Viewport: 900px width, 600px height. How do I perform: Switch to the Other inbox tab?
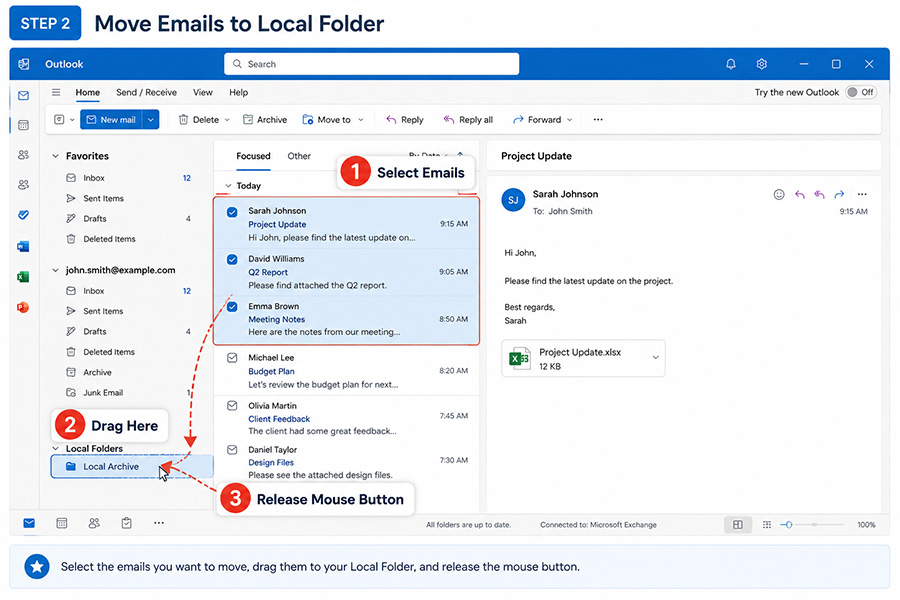(x=299, y=156)
